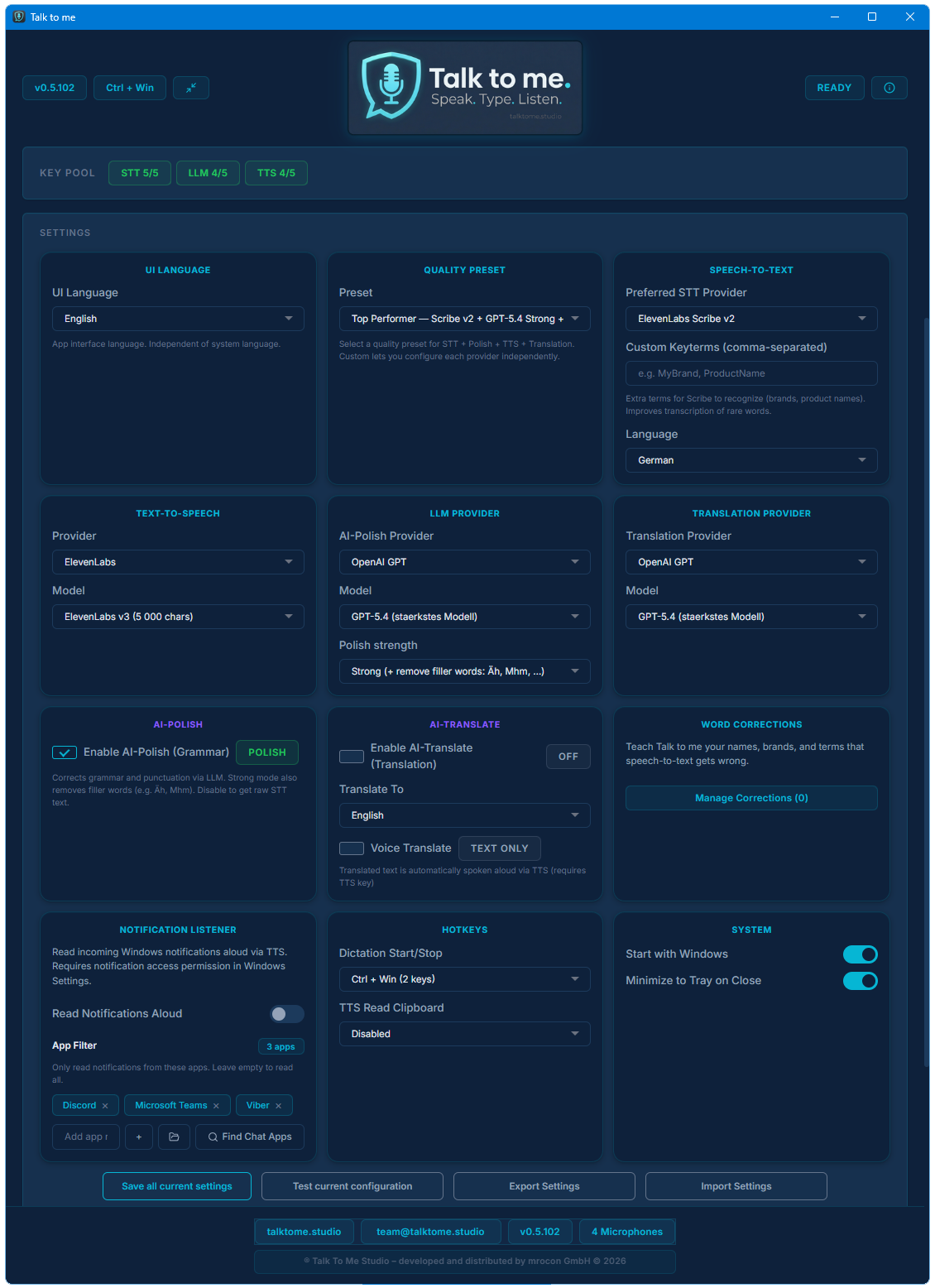Remove the Discord app filter chip
935x1288 pixels.
105,1106
